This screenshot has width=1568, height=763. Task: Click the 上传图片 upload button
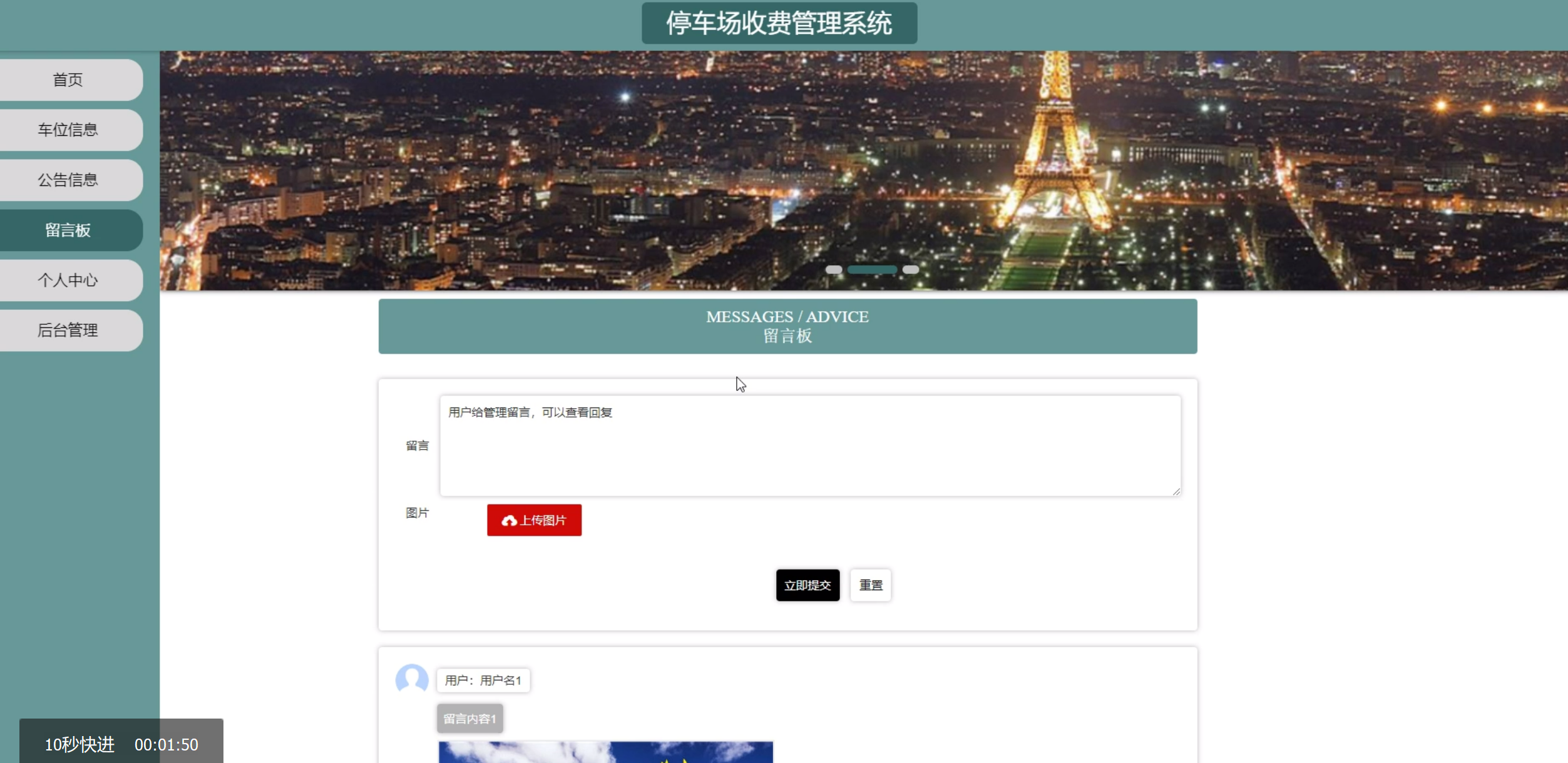point(534,520)
